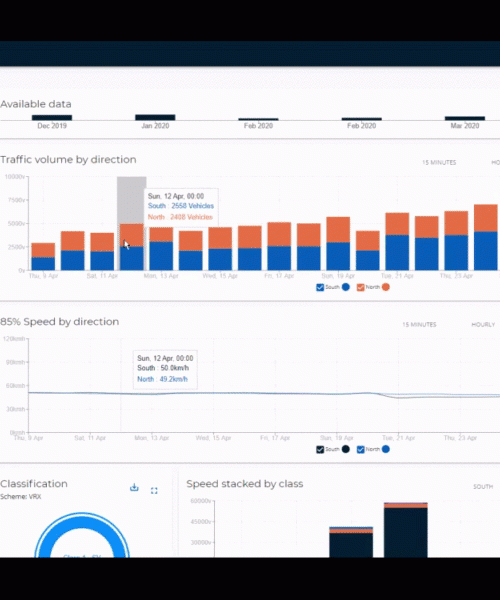Expand Classification chart to fullscreen
Image resolution: width=500 pixels, height=600 pixels.
tap(154, 491)
